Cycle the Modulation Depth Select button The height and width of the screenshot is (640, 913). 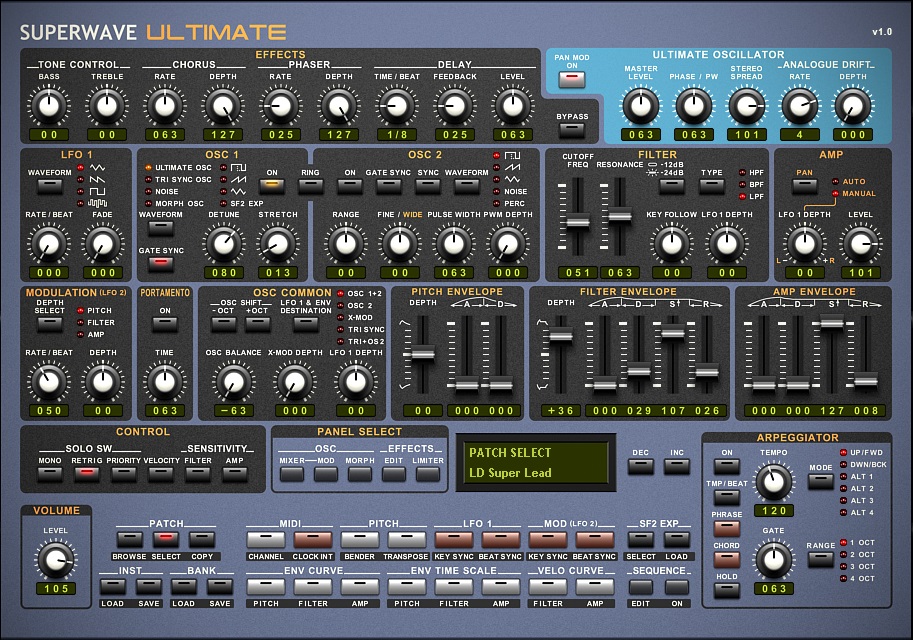(x=49, y=324)
